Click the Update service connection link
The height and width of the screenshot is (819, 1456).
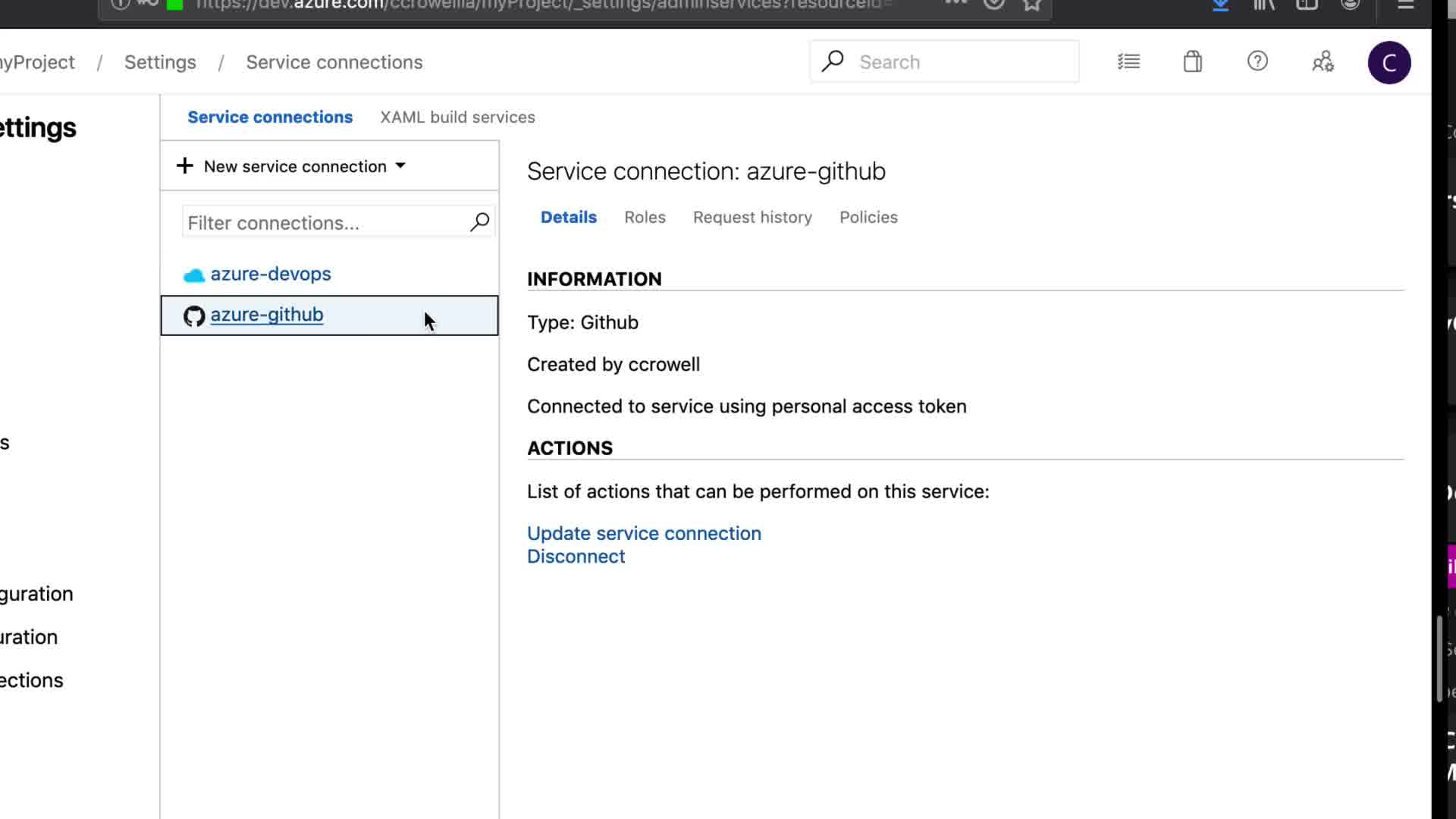644,533
